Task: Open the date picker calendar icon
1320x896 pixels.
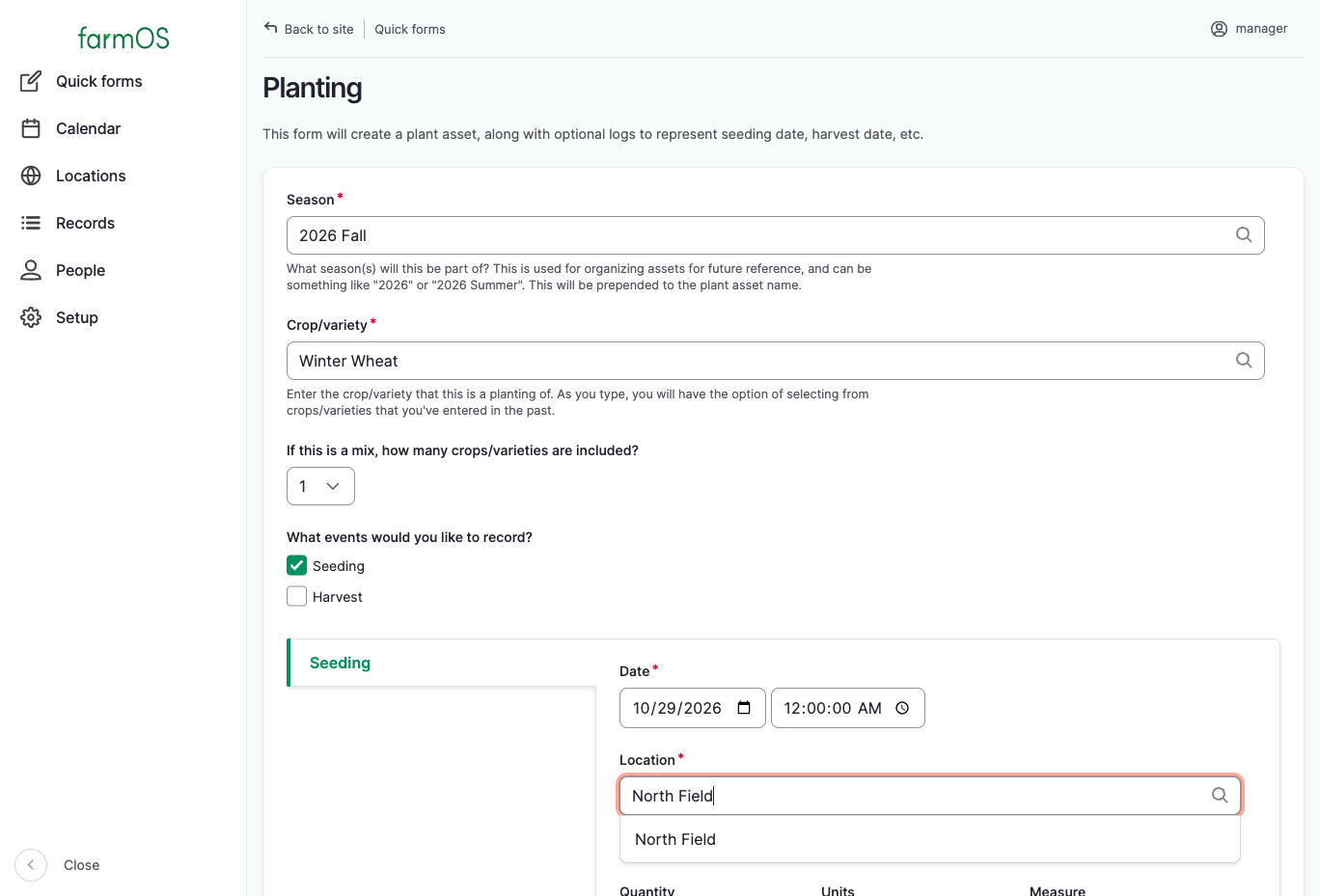Action: tap(744, 708)
